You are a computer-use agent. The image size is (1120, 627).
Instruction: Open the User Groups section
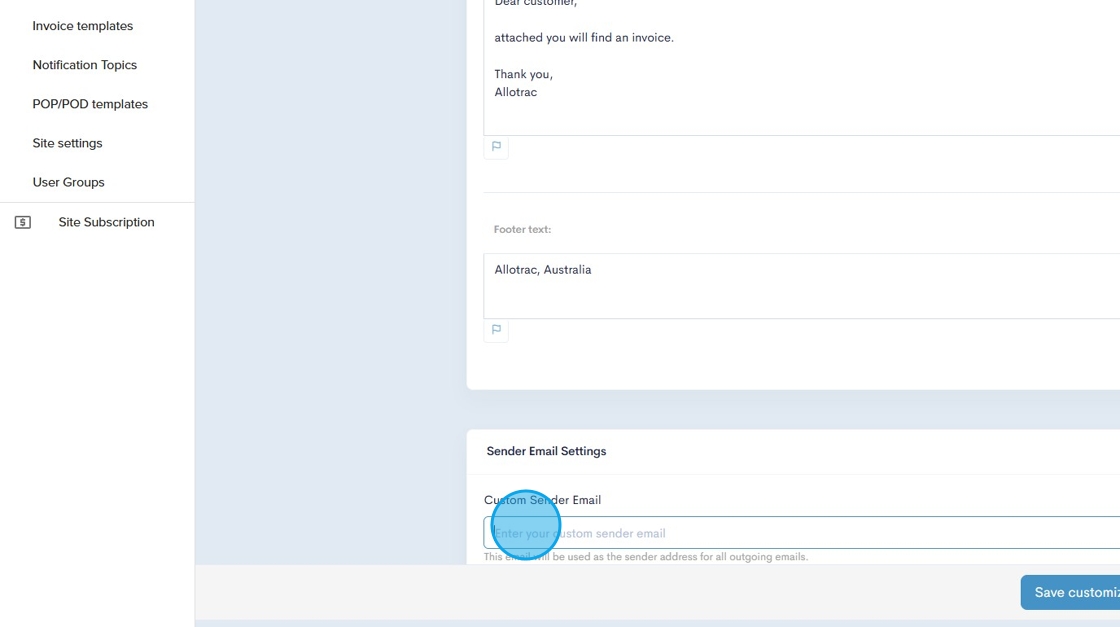[68, 182]
